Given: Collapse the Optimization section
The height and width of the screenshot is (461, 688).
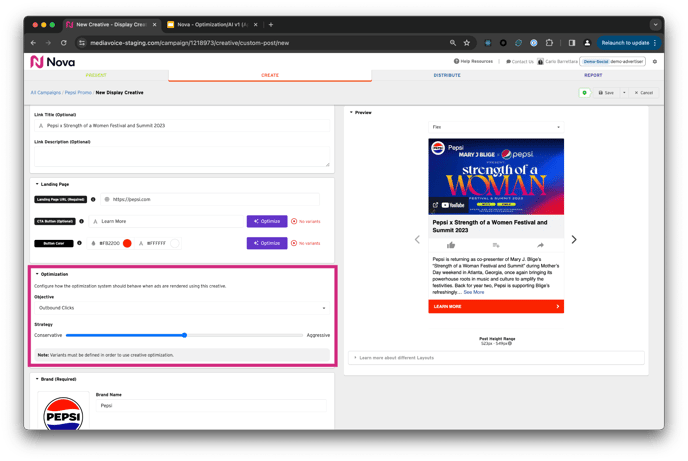Looking at the screenshot, I should 37,274.
